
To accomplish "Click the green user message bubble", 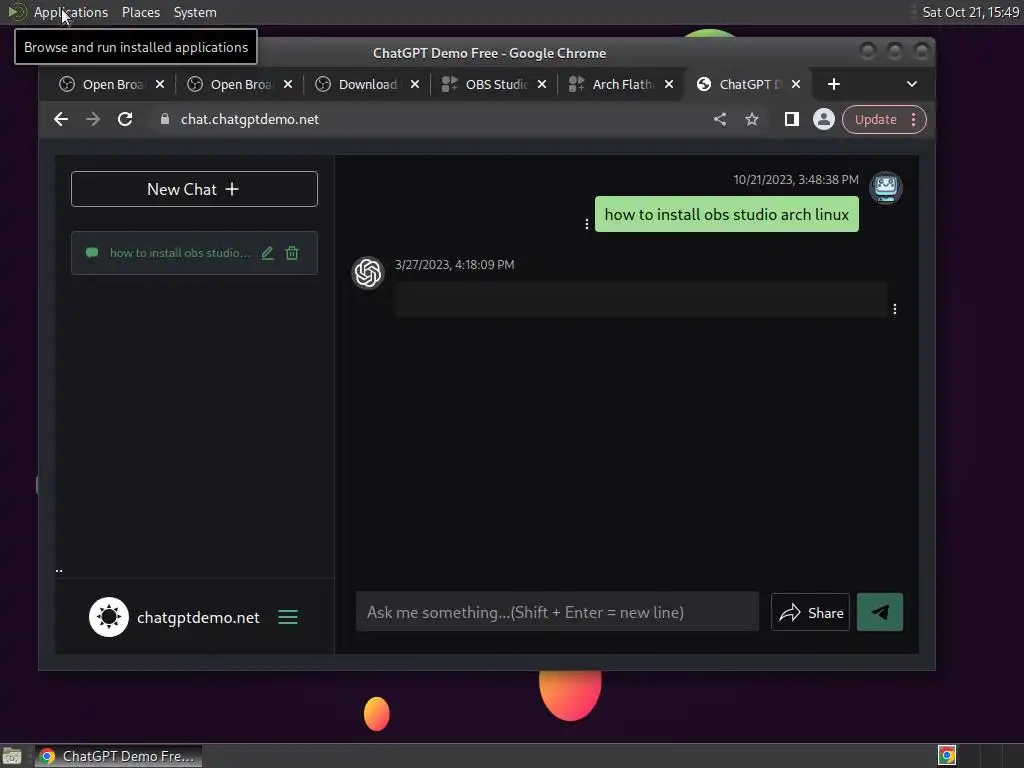I will (x=726, y=214).
